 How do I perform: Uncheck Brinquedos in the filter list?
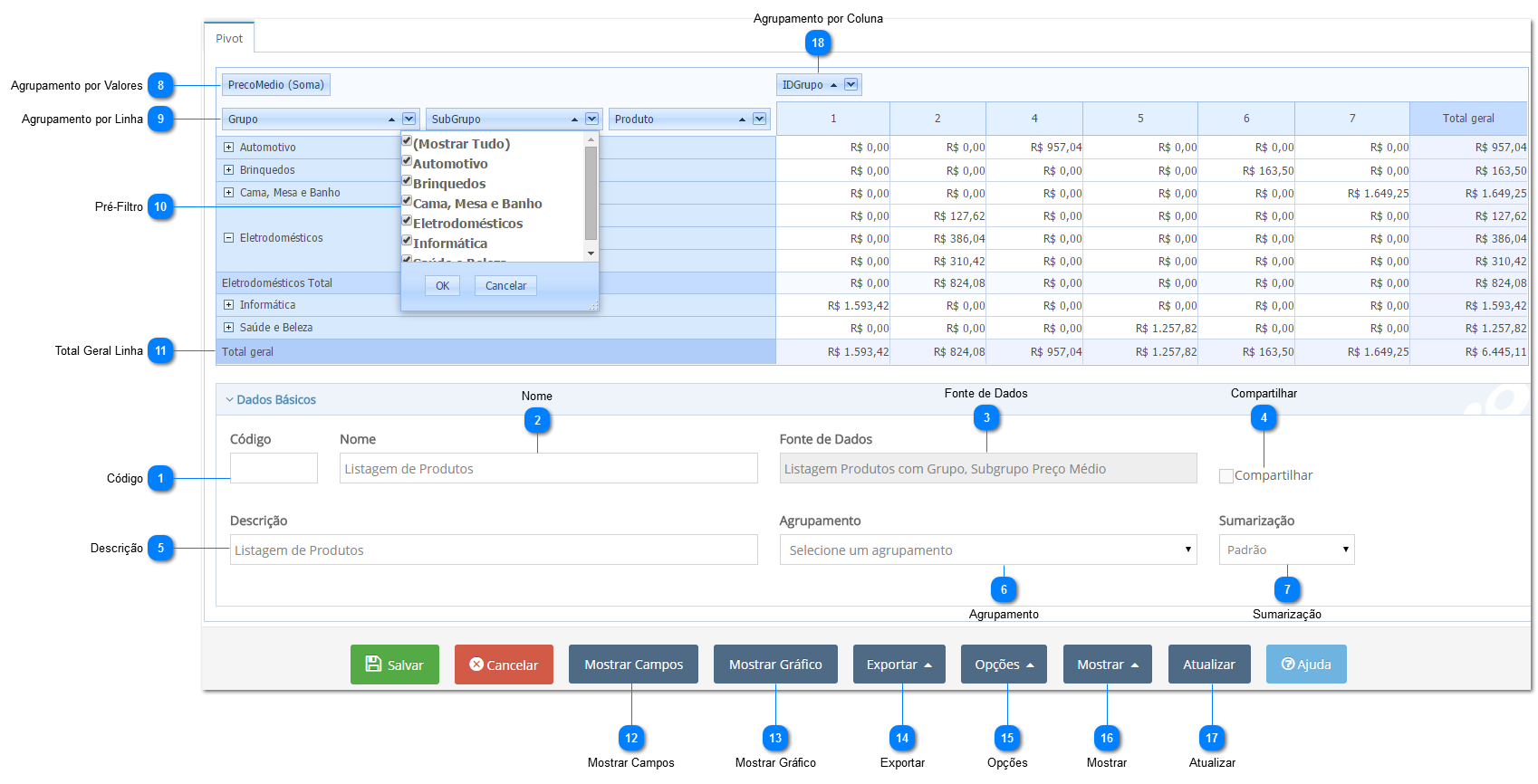pyautogui.click(x=407, y=181)
